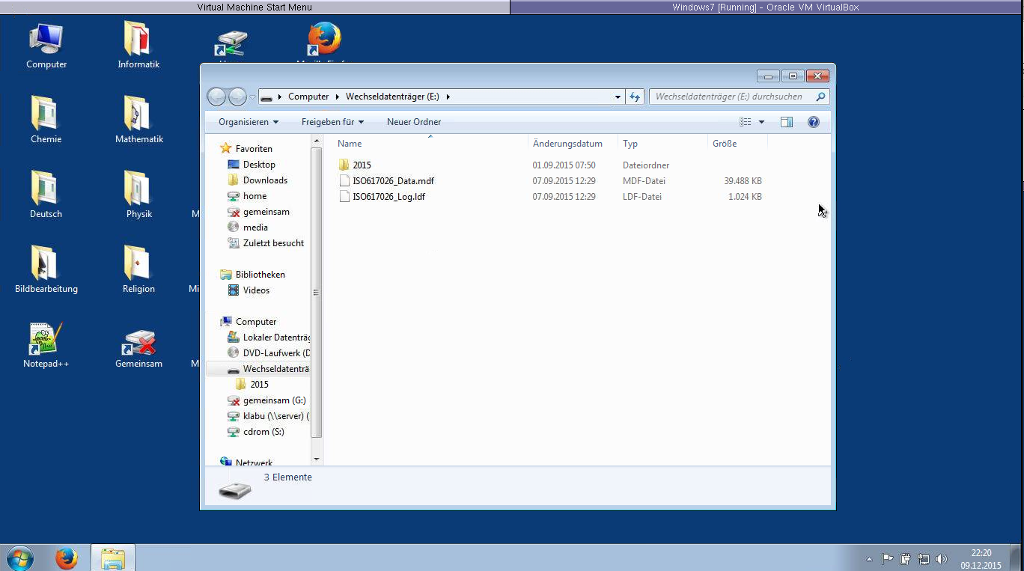Click the volume icon in system tray
1024x571 pixels.
tap(941, 559)
